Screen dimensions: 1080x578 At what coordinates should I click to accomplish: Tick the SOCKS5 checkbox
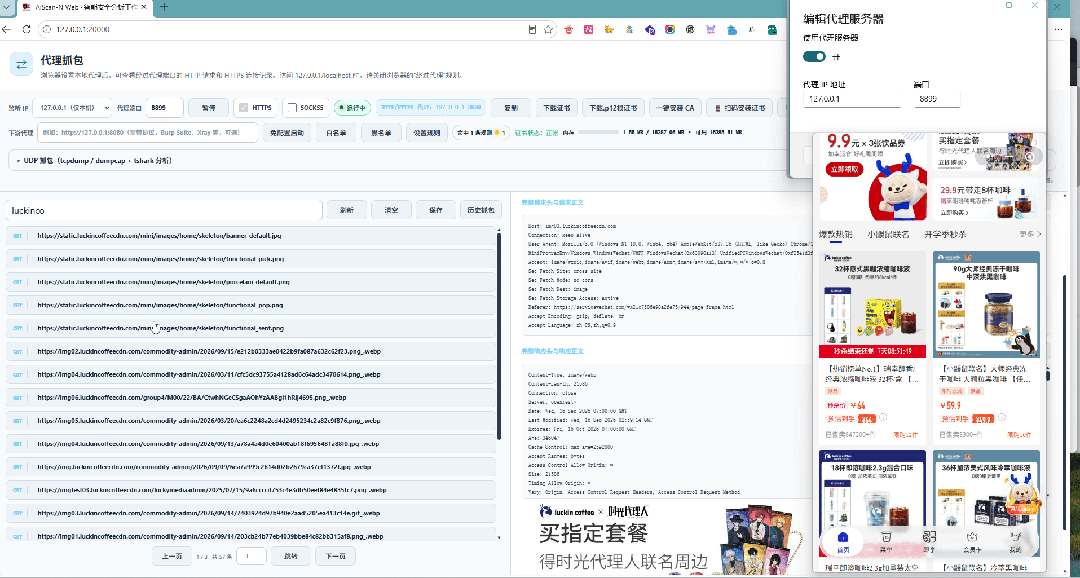(292, 107)
